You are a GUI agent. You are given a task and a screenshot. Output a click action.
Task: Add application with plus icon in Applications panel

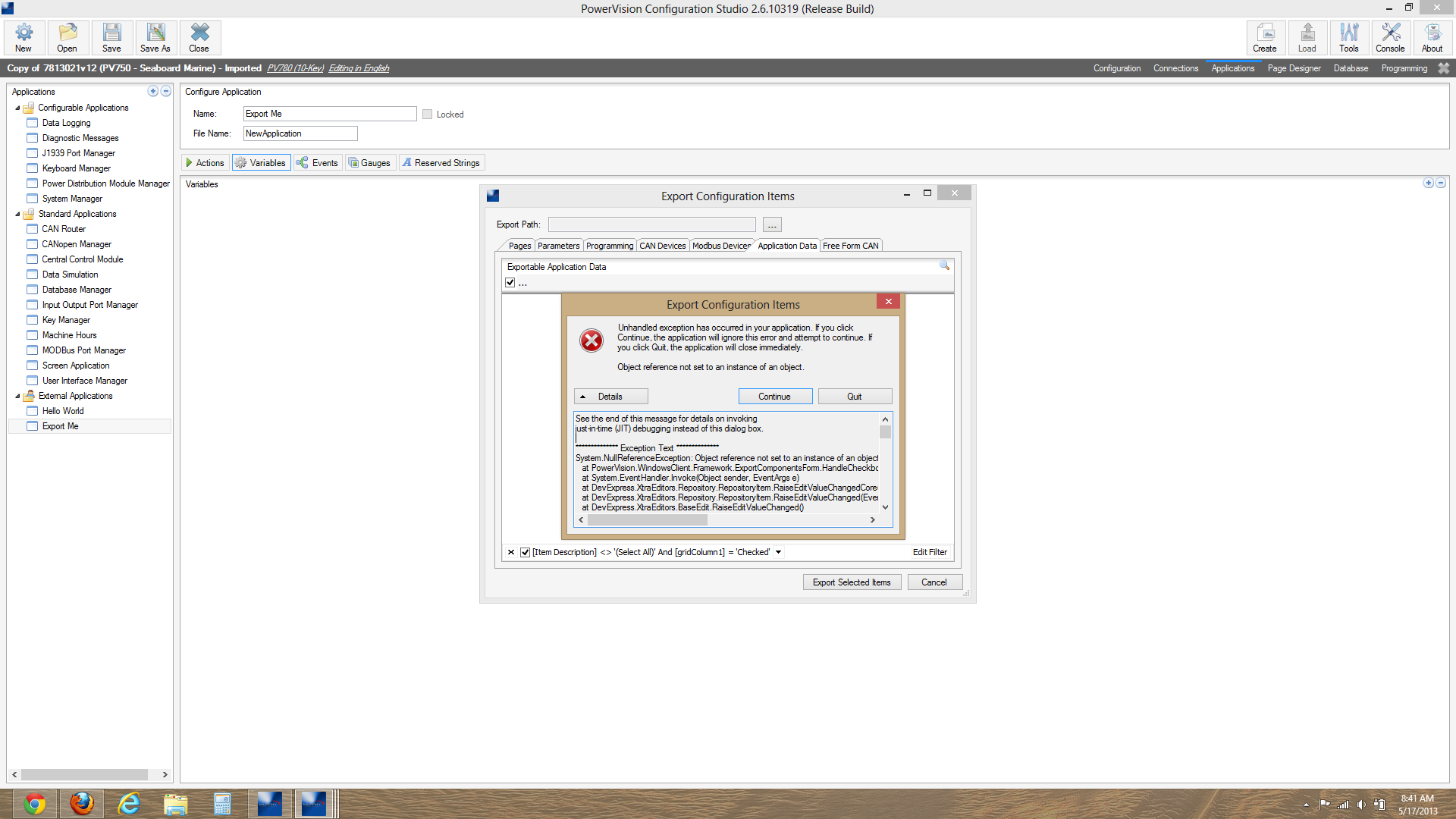coord(153,91)
